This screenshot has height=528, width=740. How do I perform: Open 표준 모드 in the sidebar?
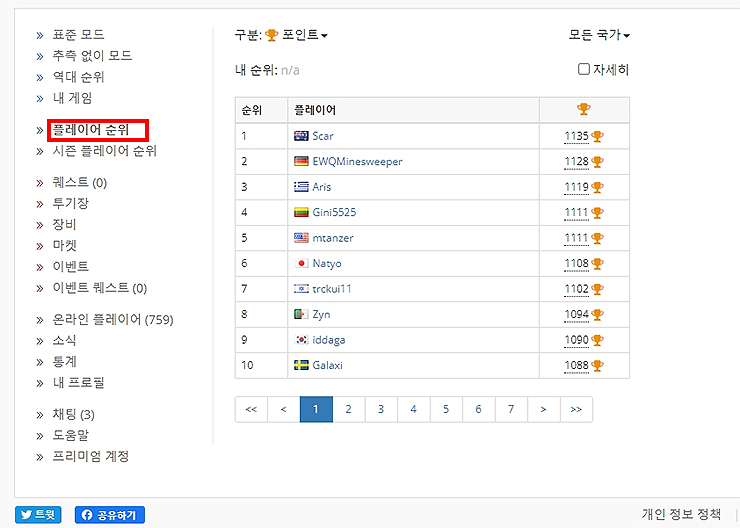[x=78, y=35]
